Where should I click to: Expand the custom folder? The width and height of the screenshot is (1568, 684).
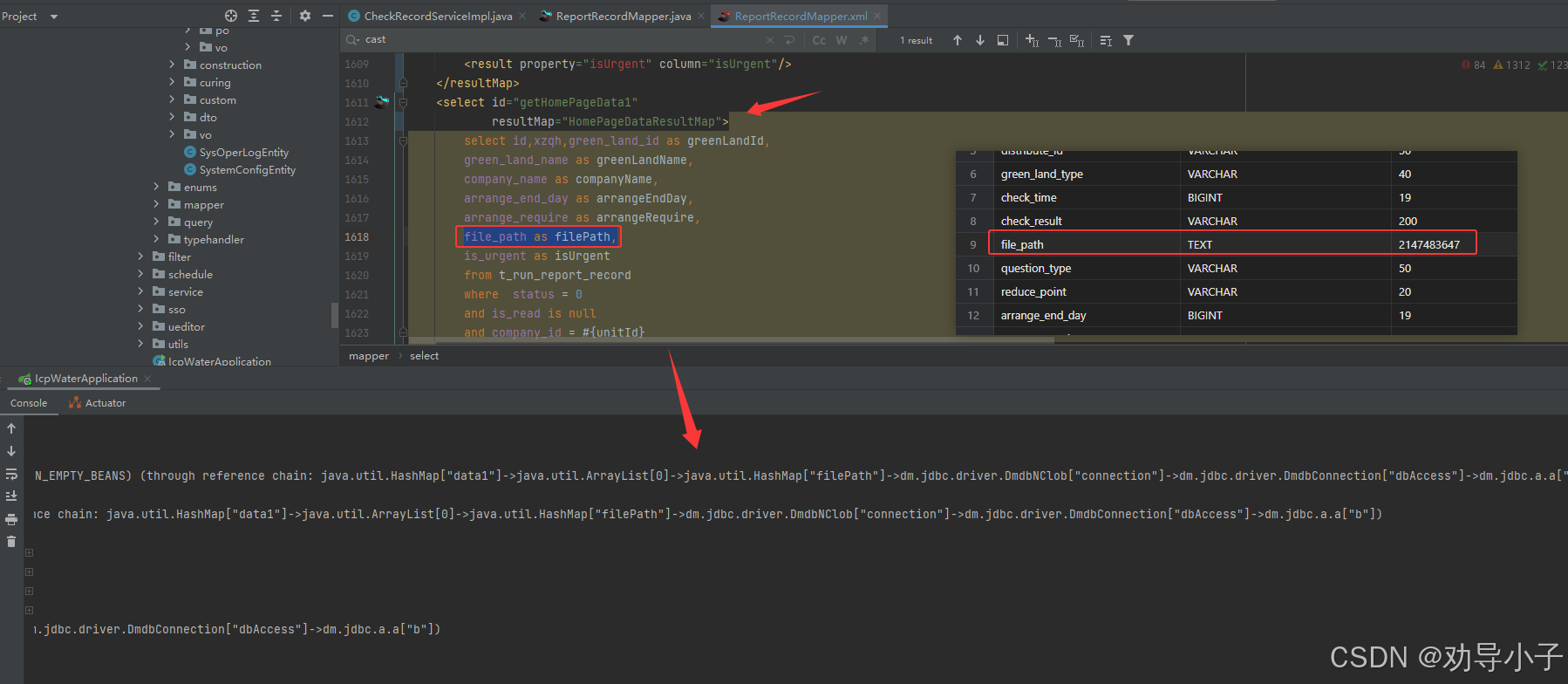click(x=172, y=99)
